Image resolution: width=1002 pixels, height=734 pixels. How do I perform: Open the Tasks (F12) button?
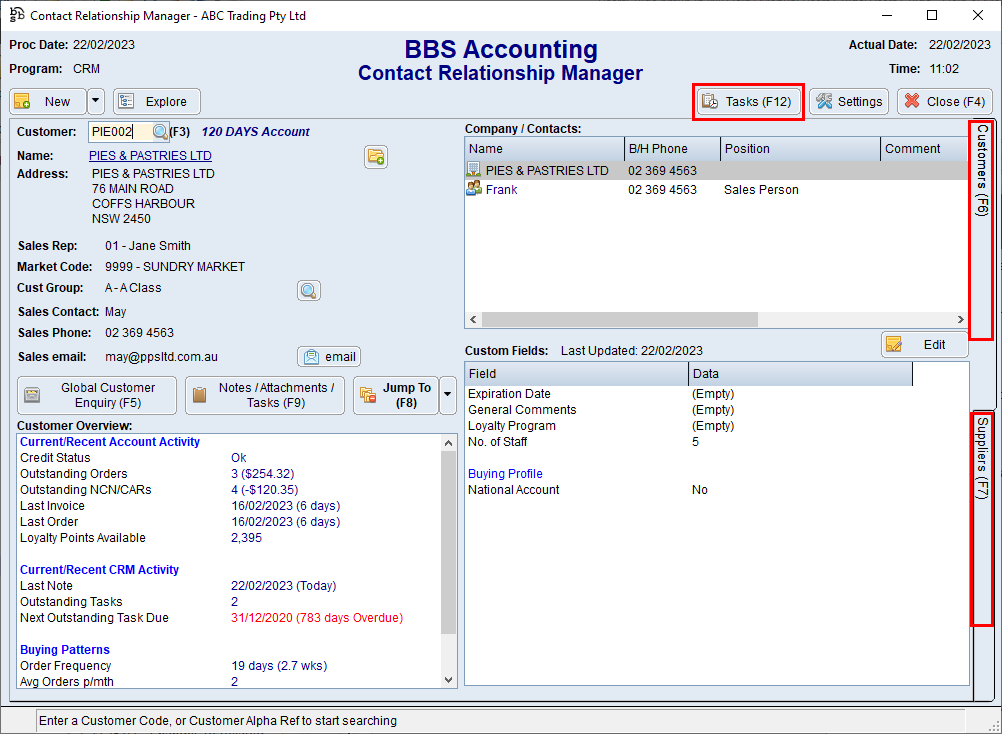click(748, 102)
